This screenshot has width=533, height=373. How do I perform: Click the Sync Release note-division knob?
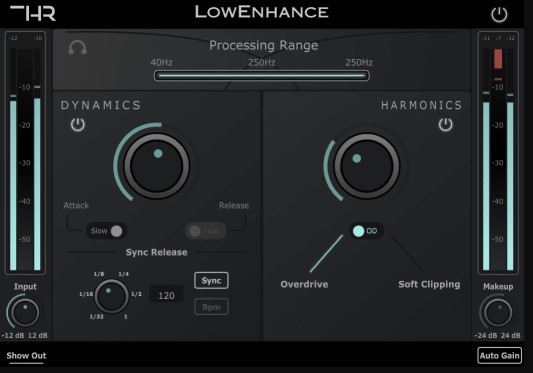[x=111, y=296]
